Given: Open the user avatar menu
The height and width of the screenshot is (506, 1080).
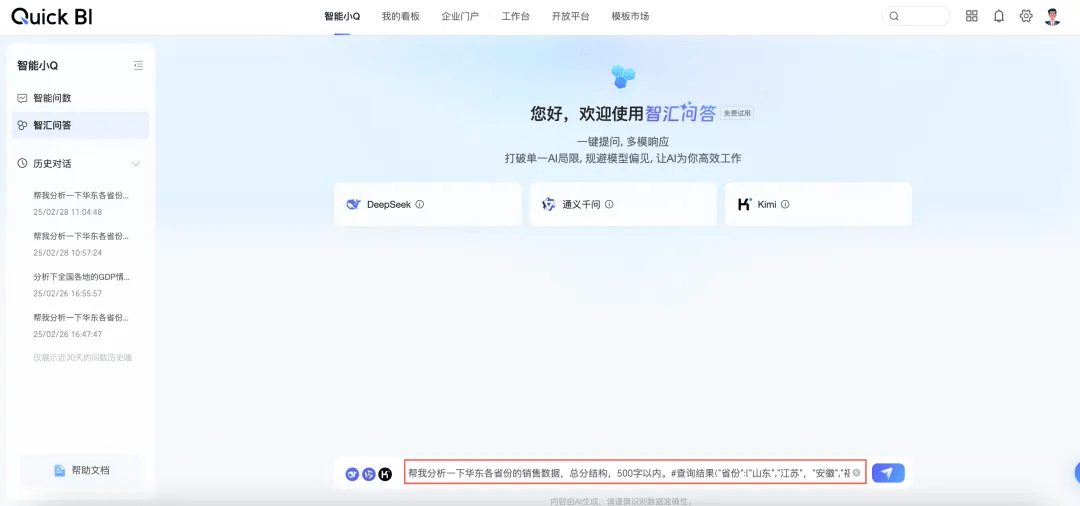Looking at the screenshot, I should pos(1052,17).
